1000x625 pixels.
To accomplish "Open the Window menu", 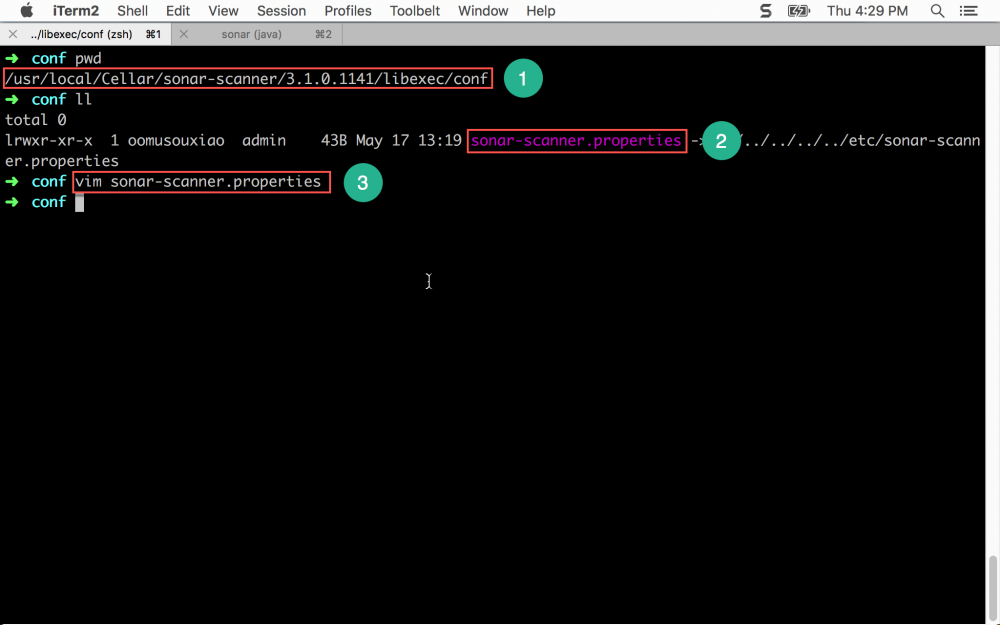I will pyautogui.click(x=483, y=11).
